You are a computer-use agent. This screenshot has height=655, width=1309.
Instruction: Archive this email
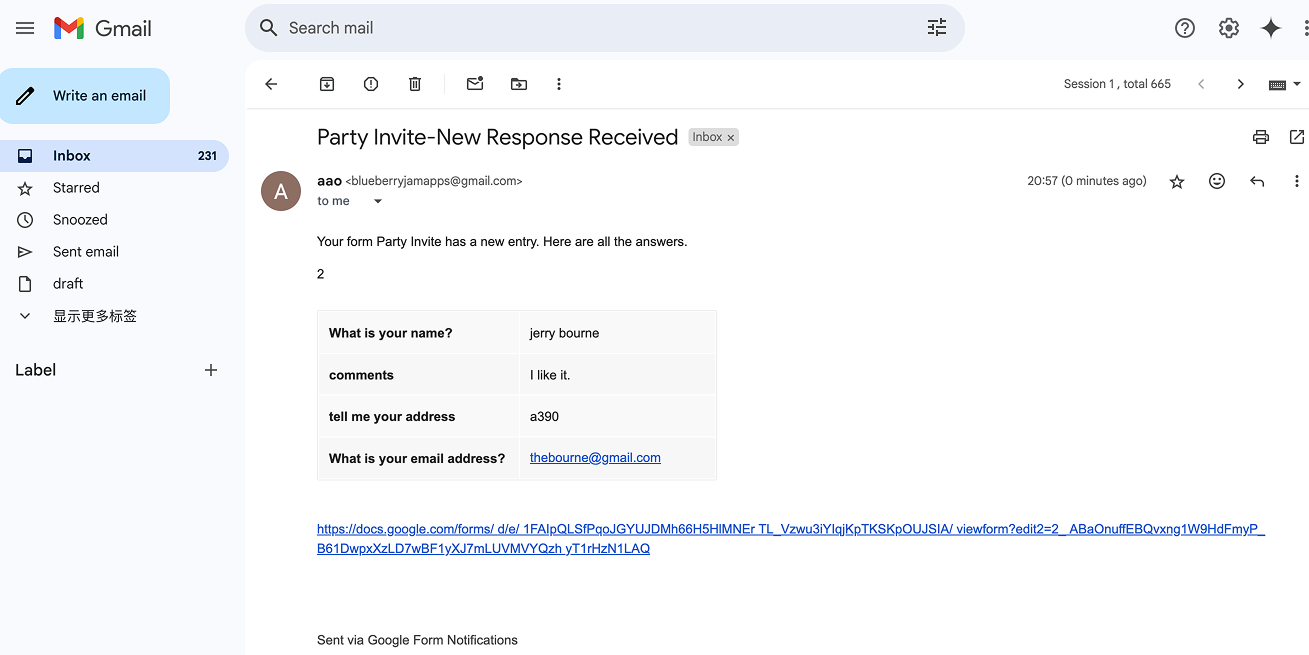(326, 84)
